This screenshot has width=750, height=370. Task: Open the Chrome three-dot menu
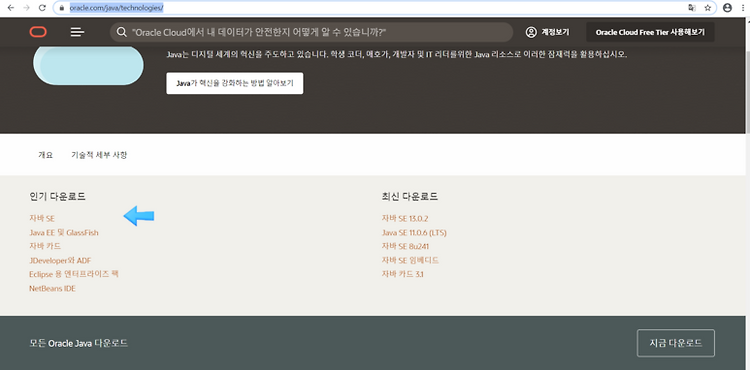743,8
